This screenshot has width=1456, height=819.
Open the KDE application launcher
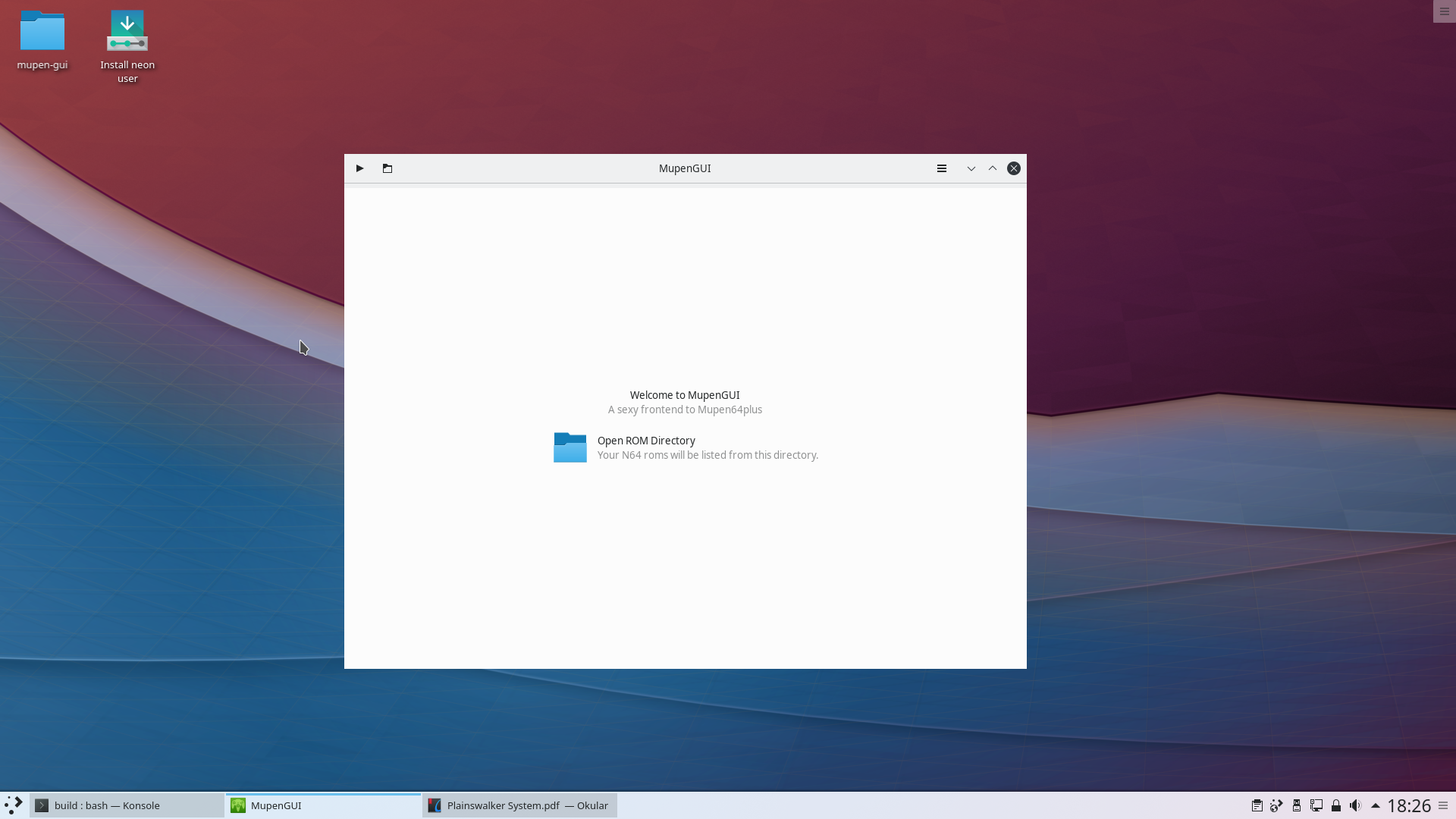click(x=13, y=805)
